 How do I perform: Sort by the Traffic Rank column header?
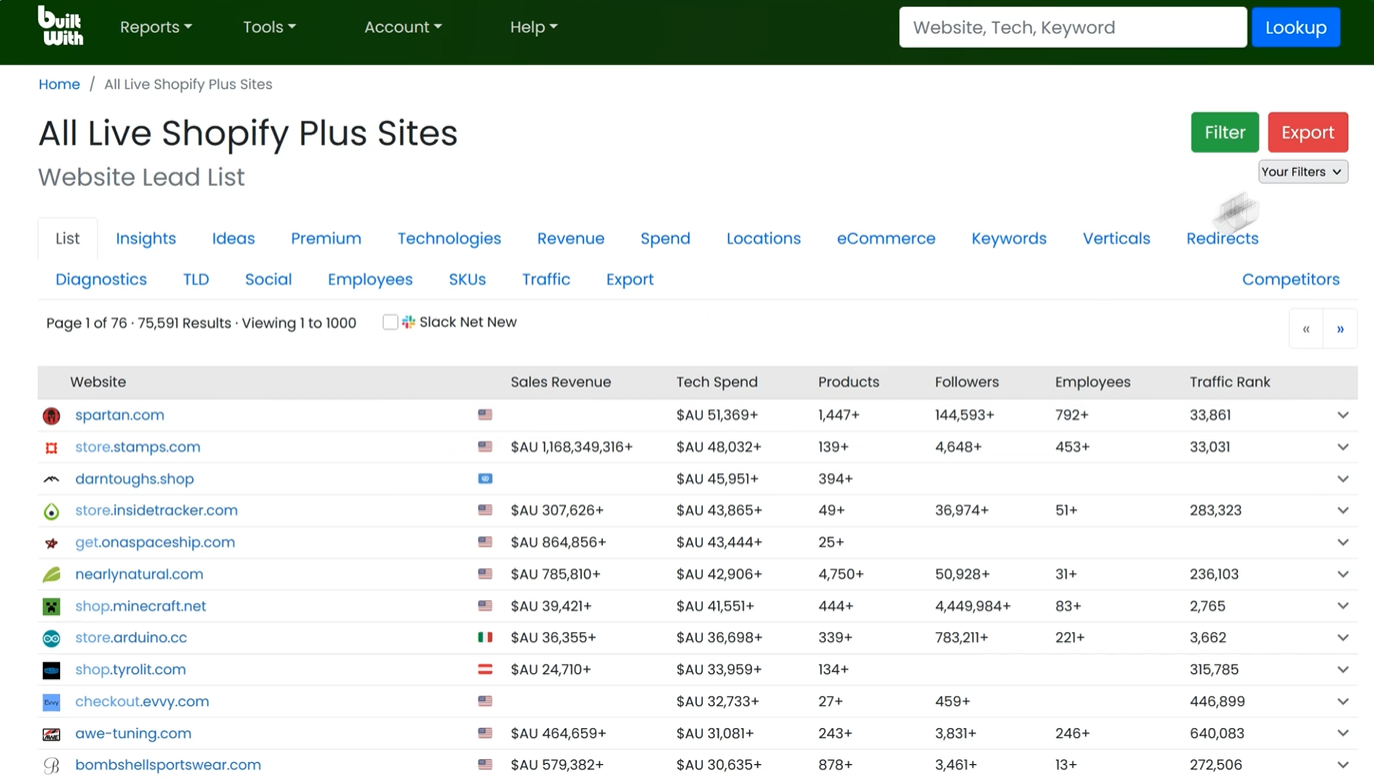click(1230, 382)
